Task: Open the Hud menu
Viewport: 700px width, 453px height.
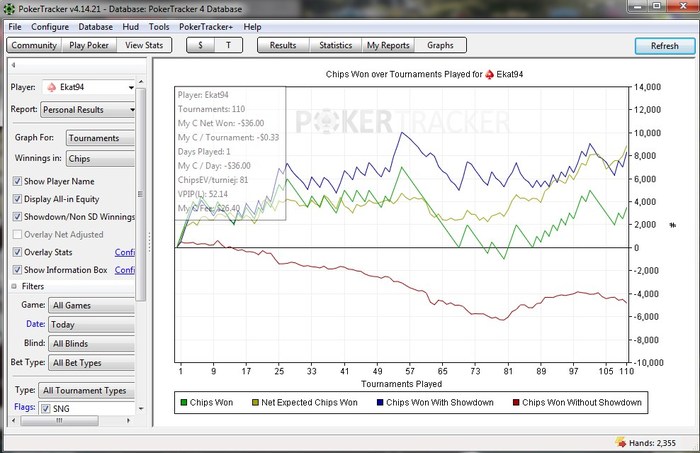Action: [x=131, y=27]
